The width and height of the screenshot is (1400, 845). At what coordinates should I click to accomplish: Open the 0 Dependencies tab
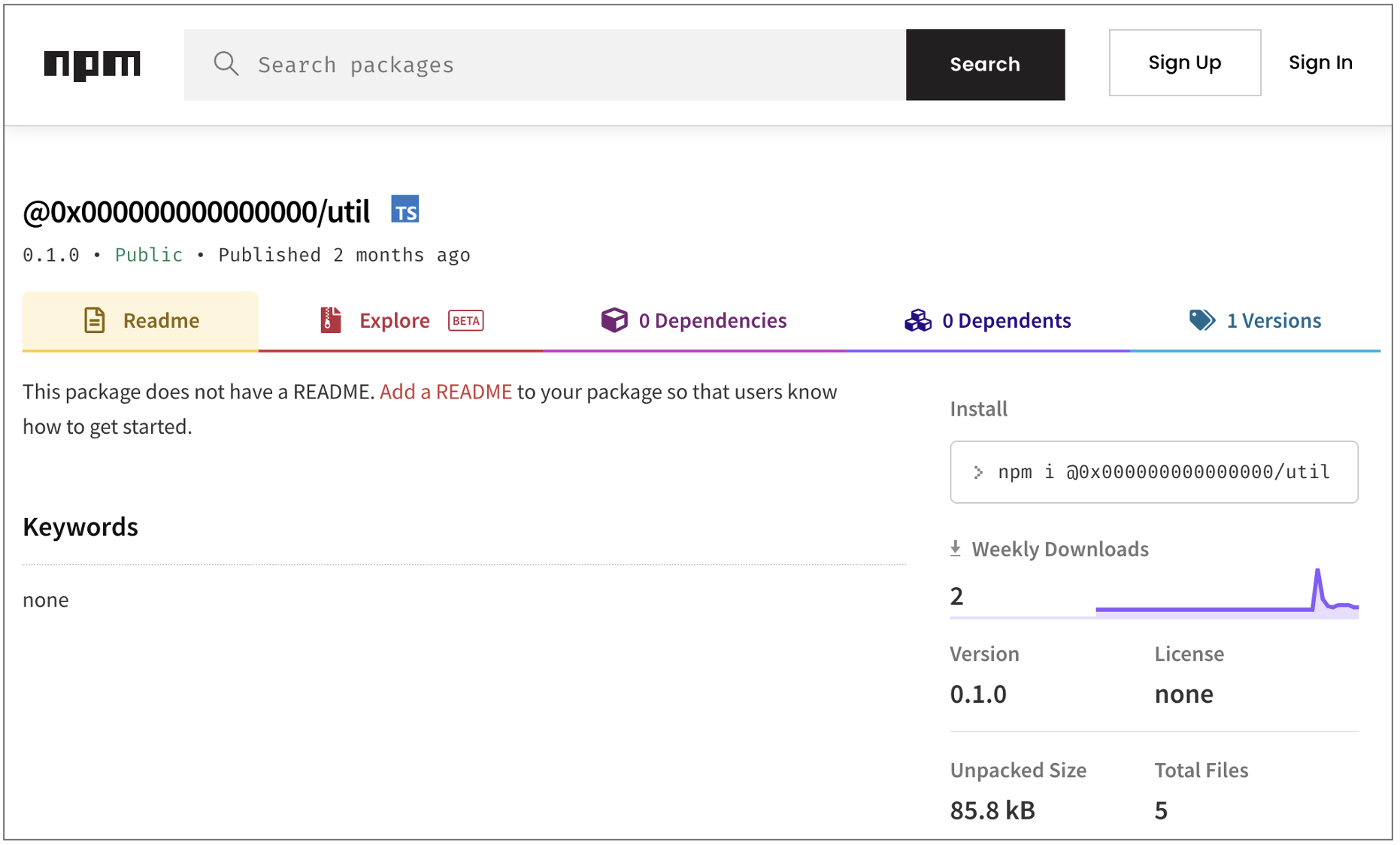(712, 320)
